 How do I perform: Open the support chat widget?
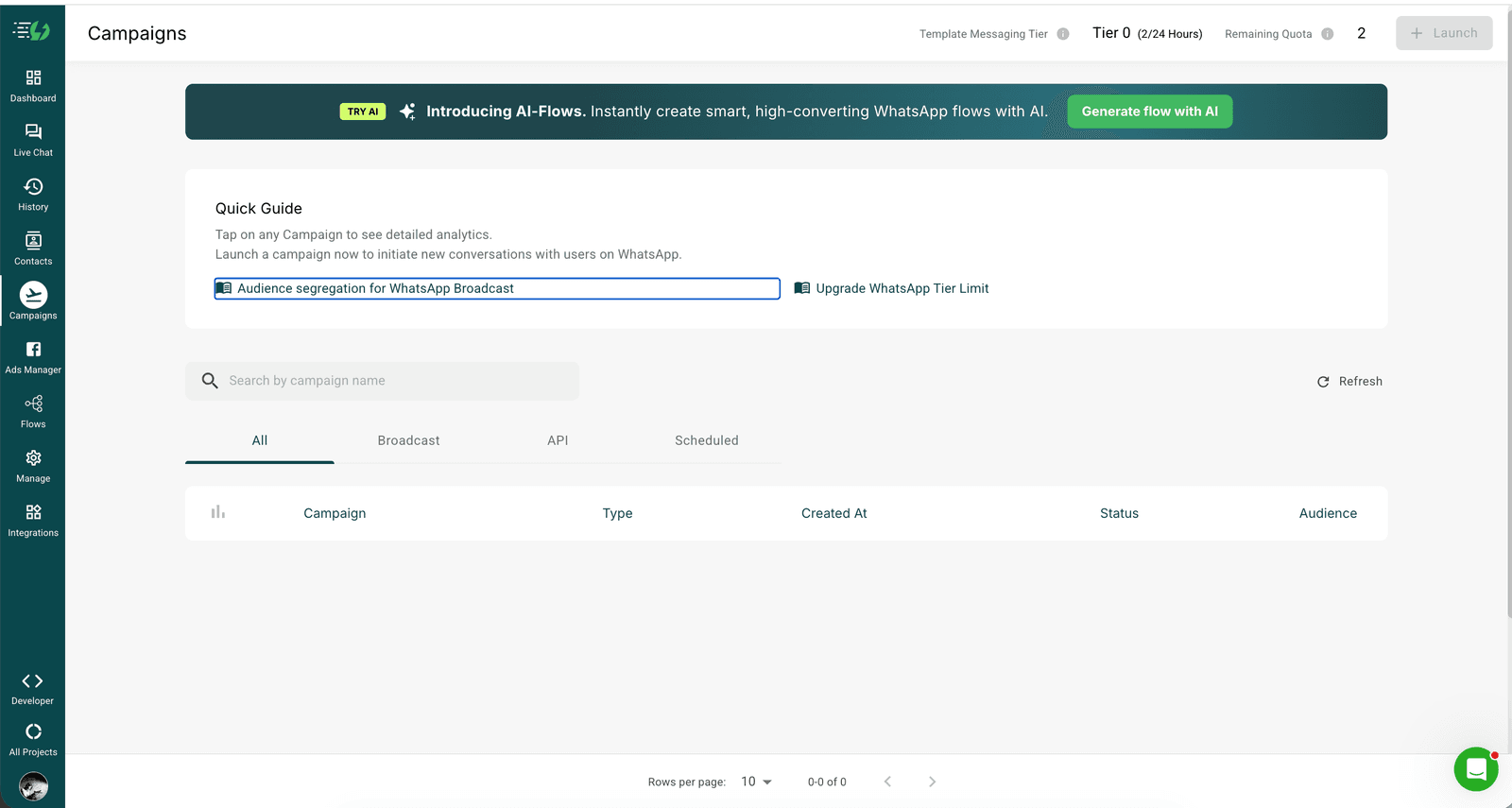1476,769
